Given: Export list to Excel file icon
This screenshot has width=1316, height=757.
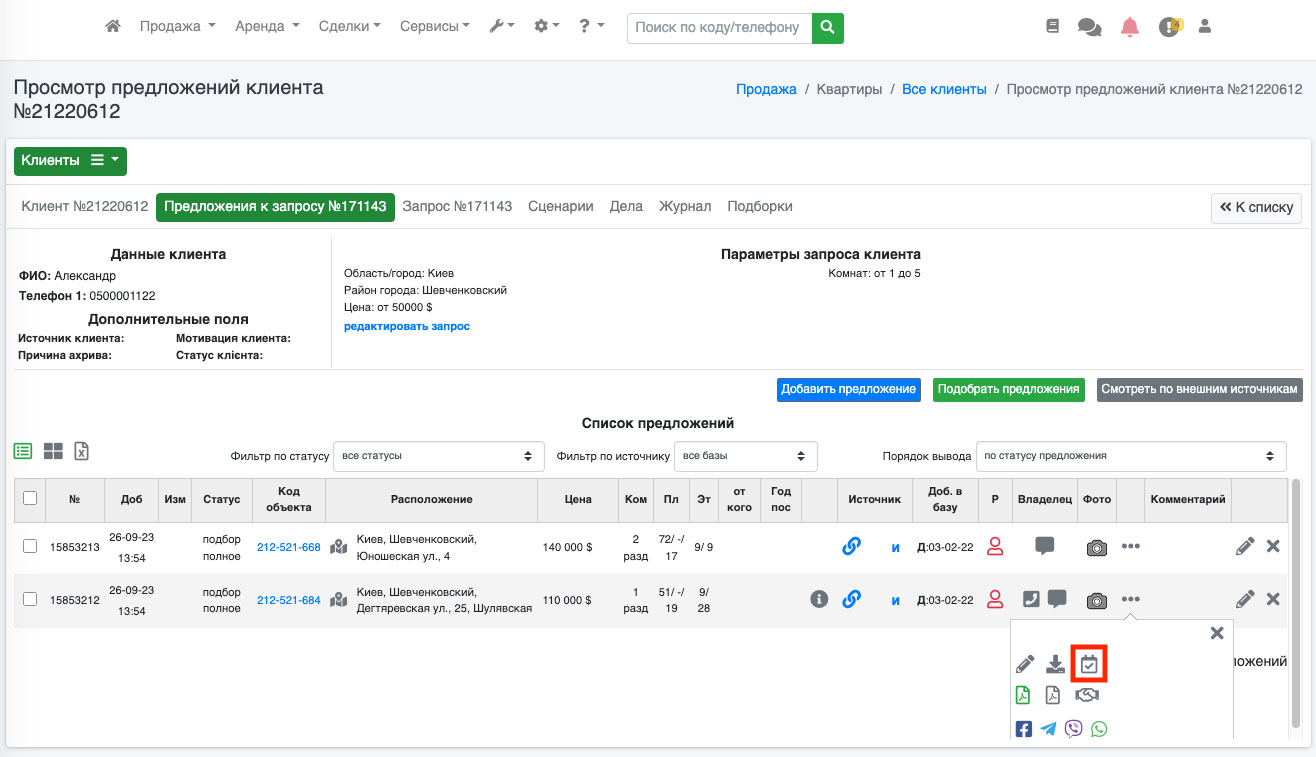Looking at the screenshot, I should click(82, 451).
